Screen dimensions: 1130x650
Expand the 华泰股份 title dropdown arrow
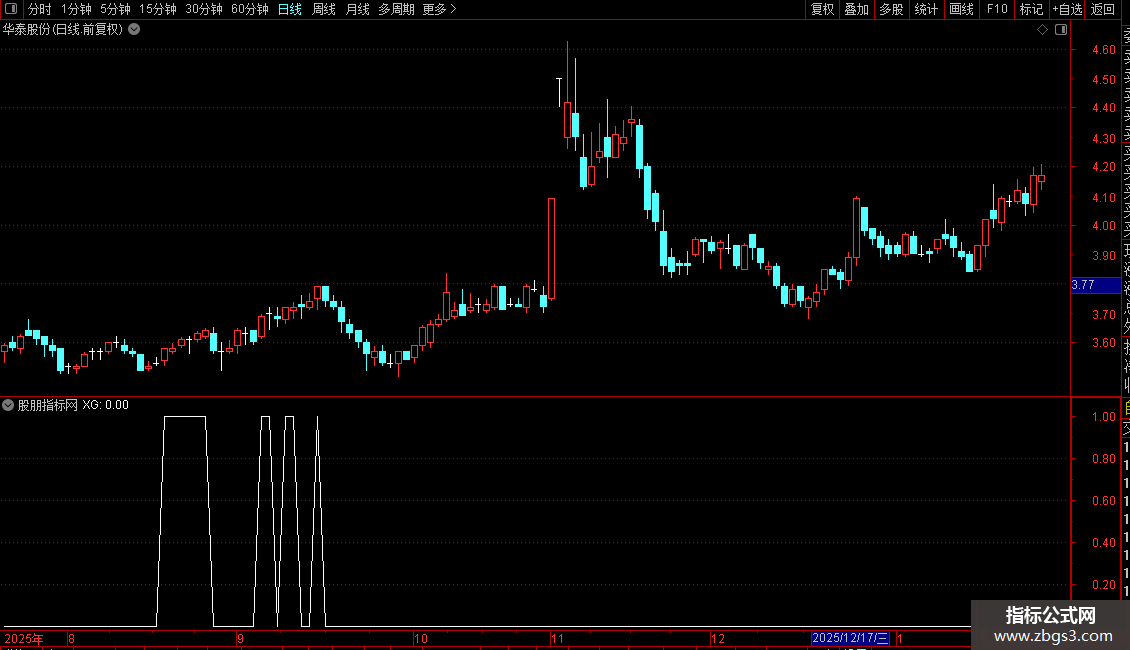(134, 30)
